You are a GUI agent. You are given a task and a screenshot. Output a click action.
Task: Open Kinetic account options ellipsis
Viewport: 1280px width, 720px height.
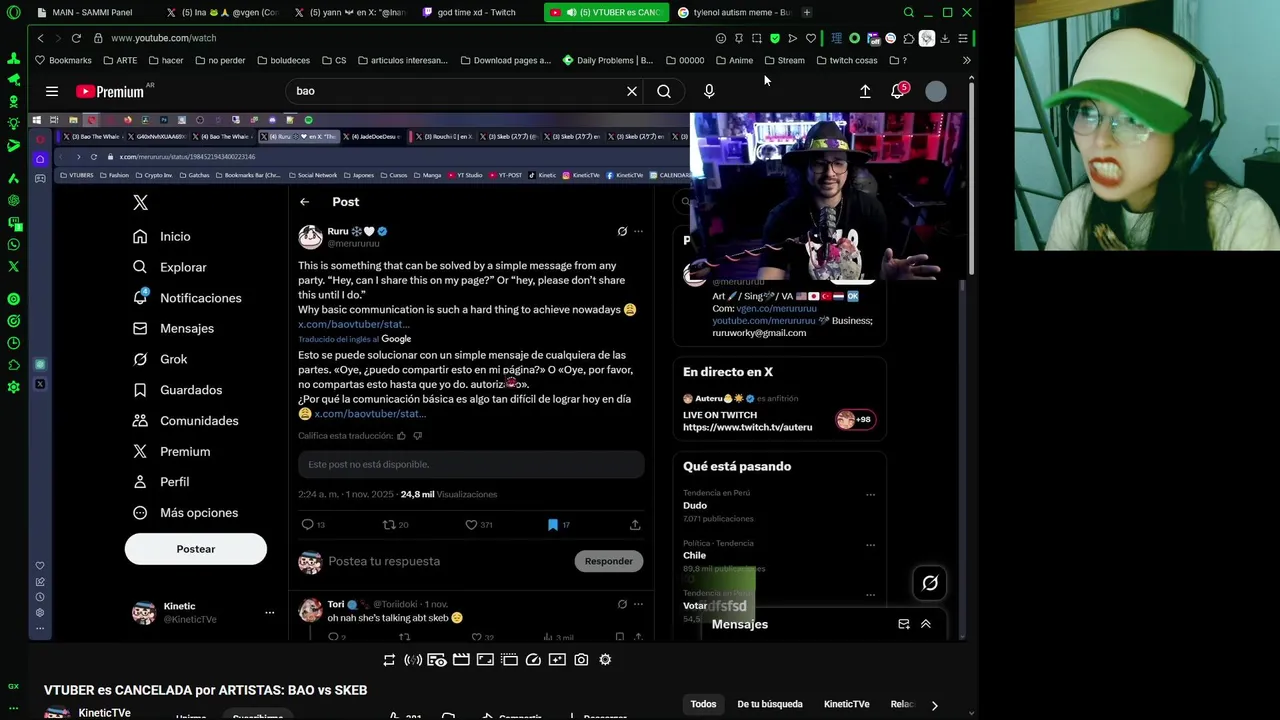coord(269,612)
